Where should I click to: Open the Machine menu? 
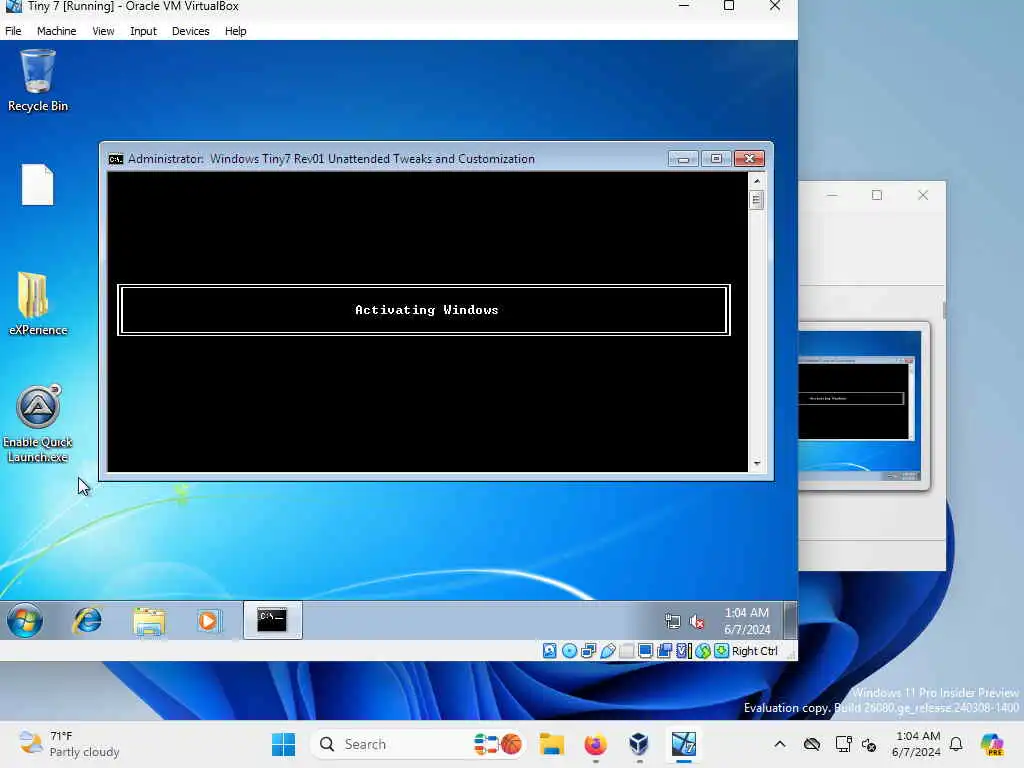[56, 31]
